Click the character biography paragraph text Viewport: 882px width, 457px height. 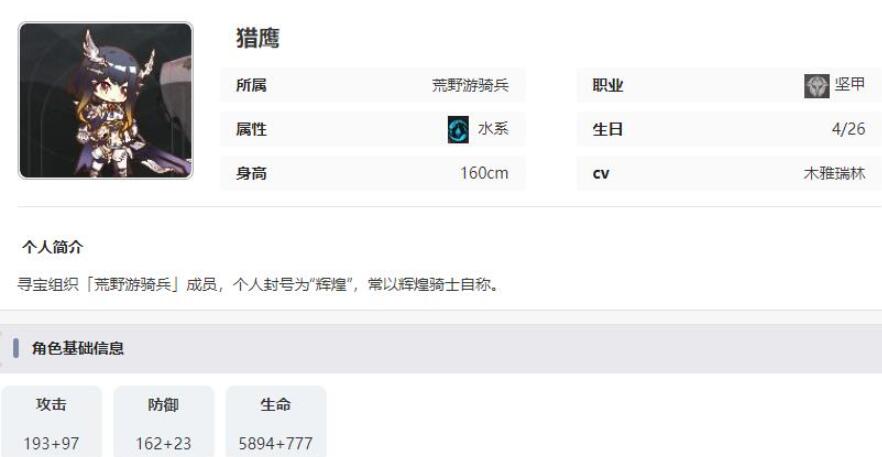pos(258,285)
